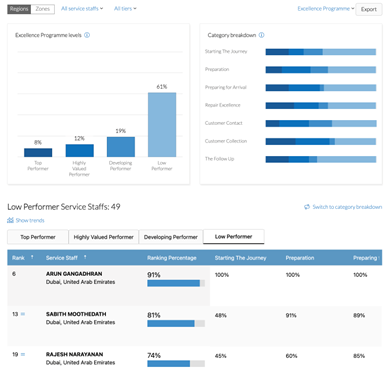The width and height of the screenshot is (390, 372).
Task: Click the Low Performer 61% chart bar
Action: [x=162, y=125]
